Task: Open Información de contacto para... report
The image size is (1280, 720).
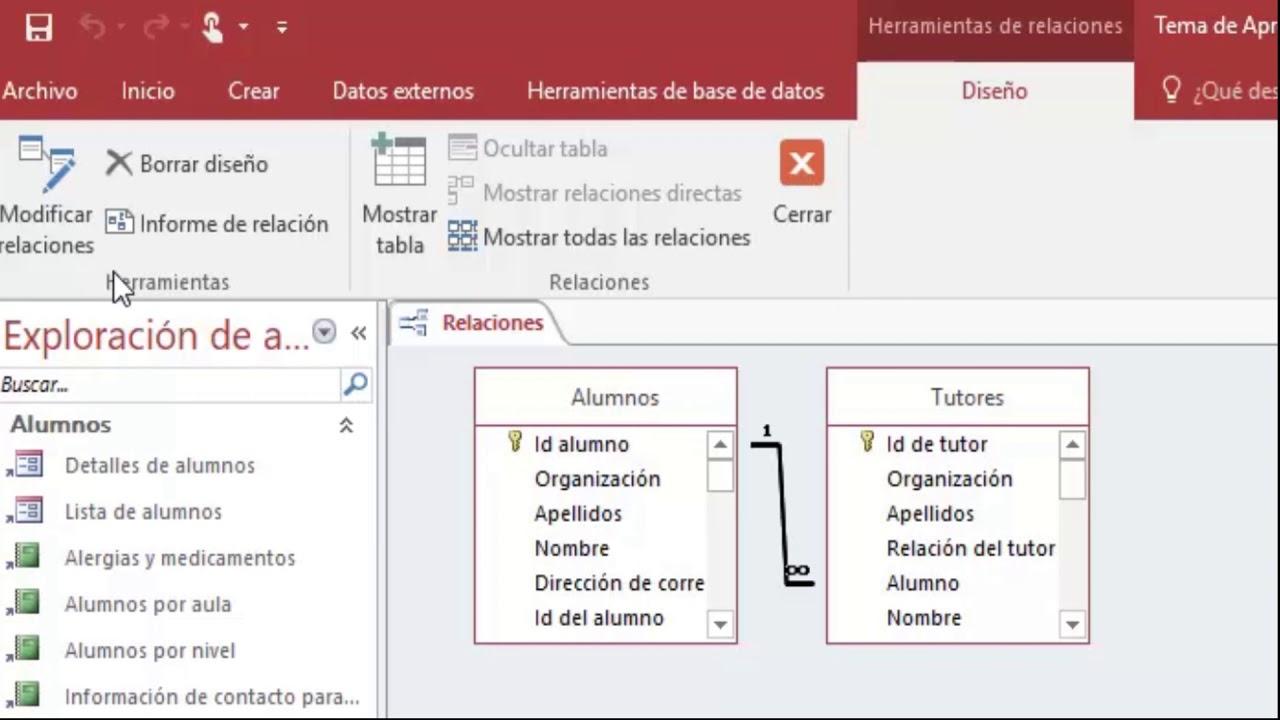Action: 212,697
